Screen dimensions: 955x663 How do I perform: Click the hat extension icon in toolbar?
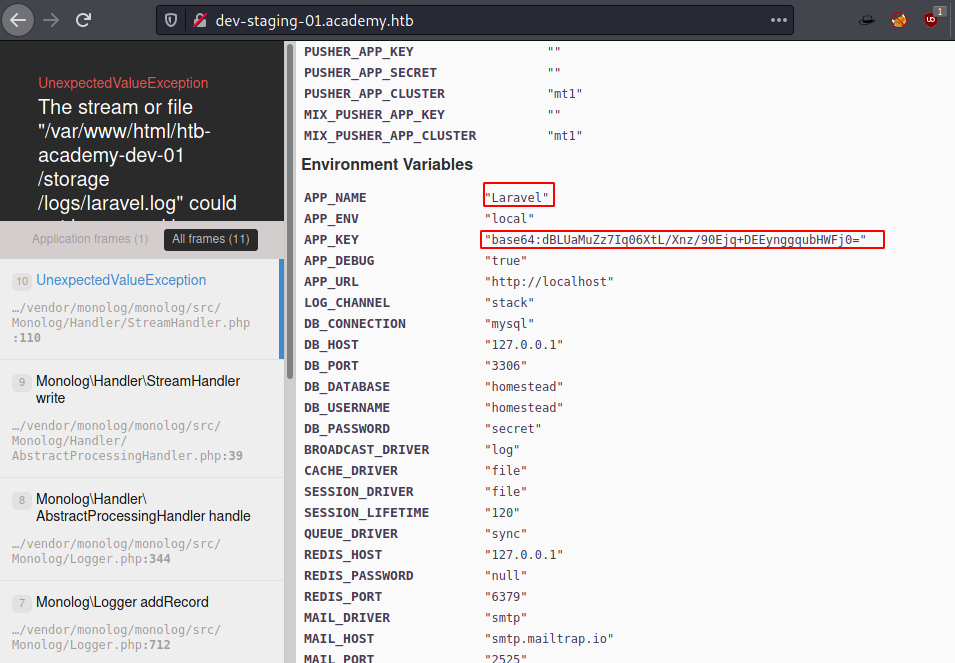pyautogui.click(x=867, y=21)
